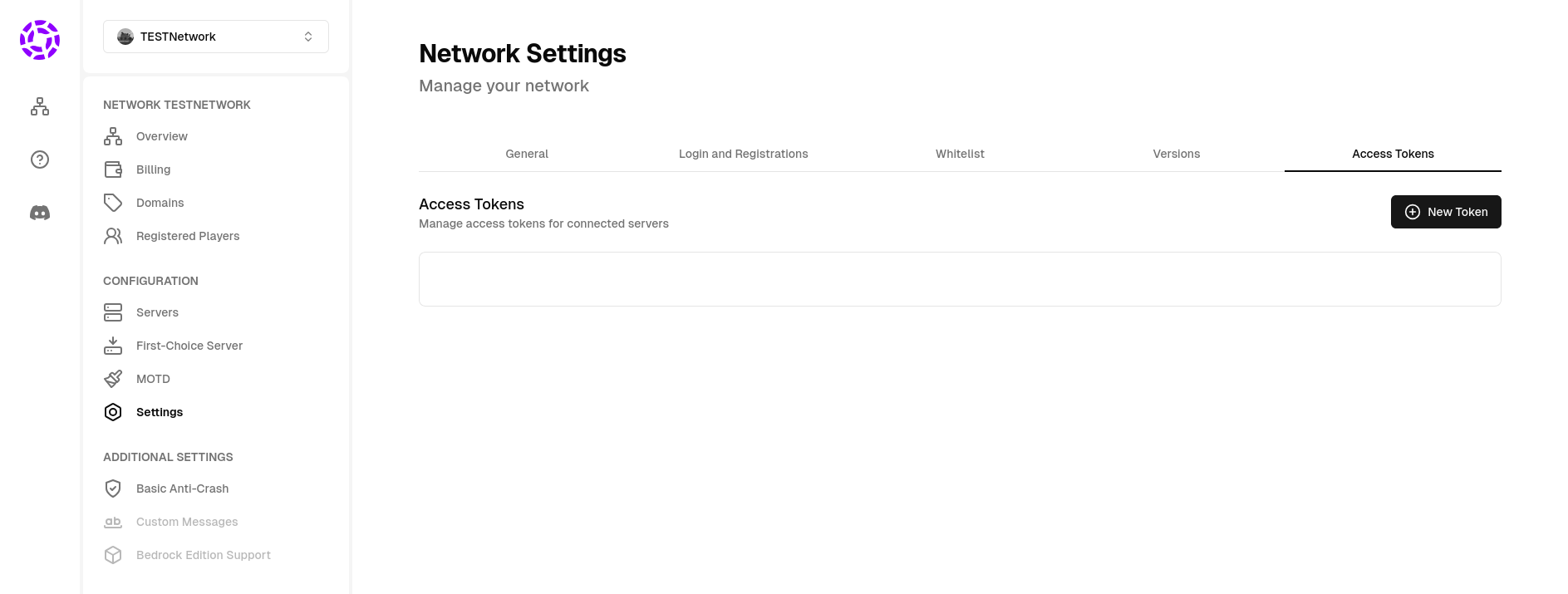Open the TESTNetwork selector dropdown
1568x594 pixels.
pos(215,37)
